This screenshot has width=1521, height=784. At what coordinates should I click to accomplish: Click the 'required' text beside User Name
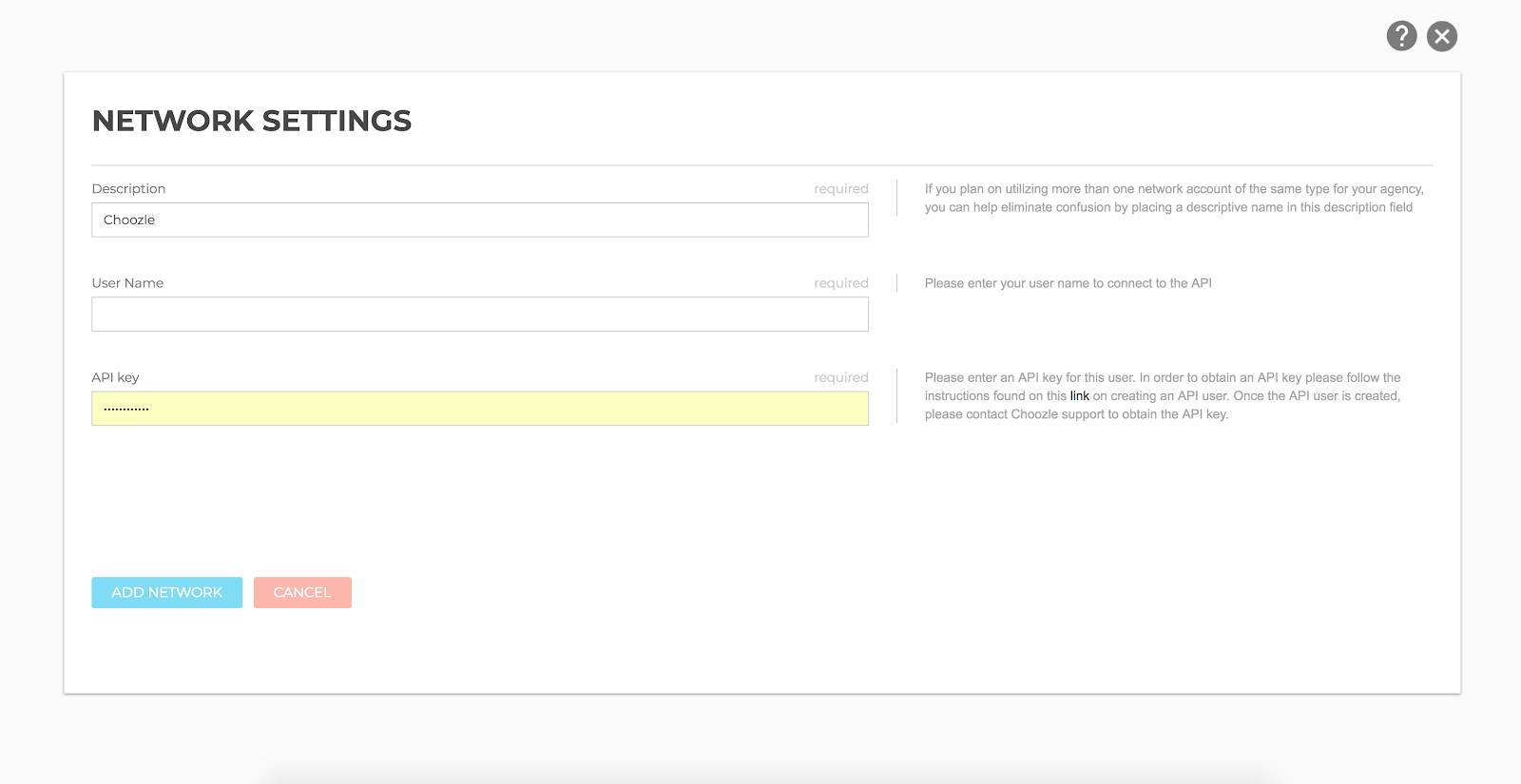point(841,283)
